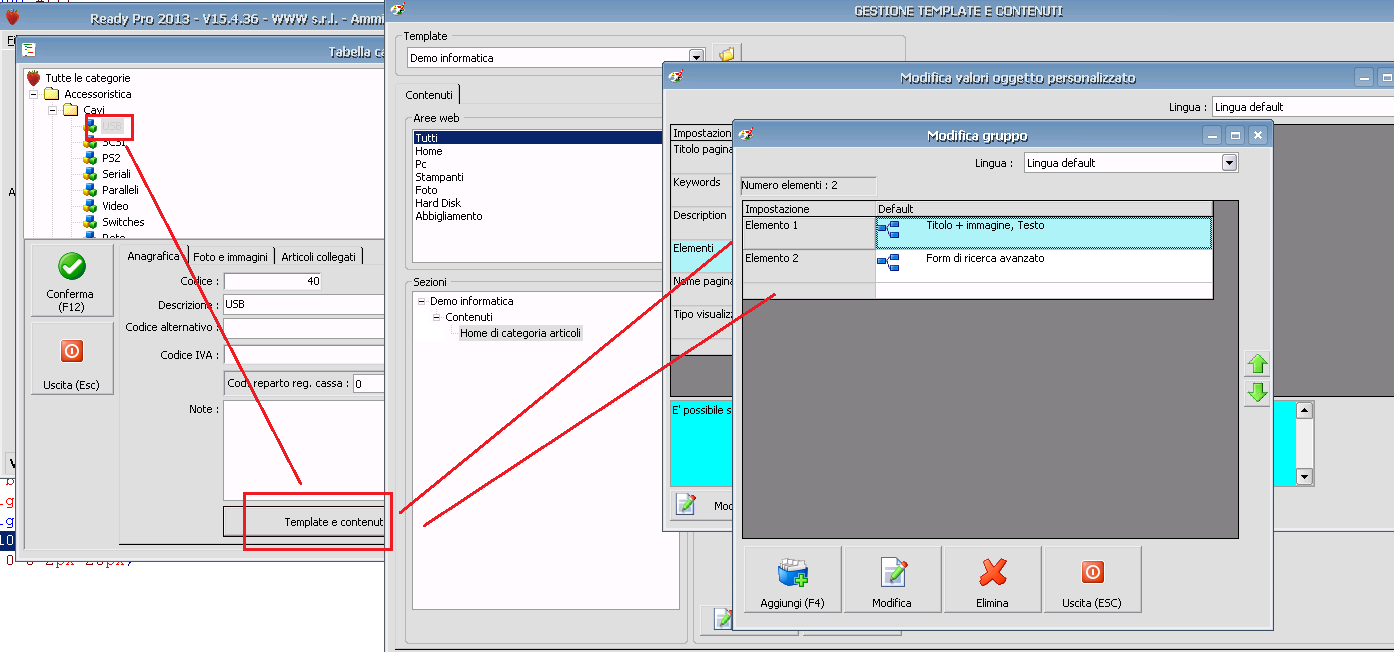Image resolution: width=1394 pixels, height=652 pixels.
Task: Move element up with green up arrow
Action: (x=1257, y=365)
